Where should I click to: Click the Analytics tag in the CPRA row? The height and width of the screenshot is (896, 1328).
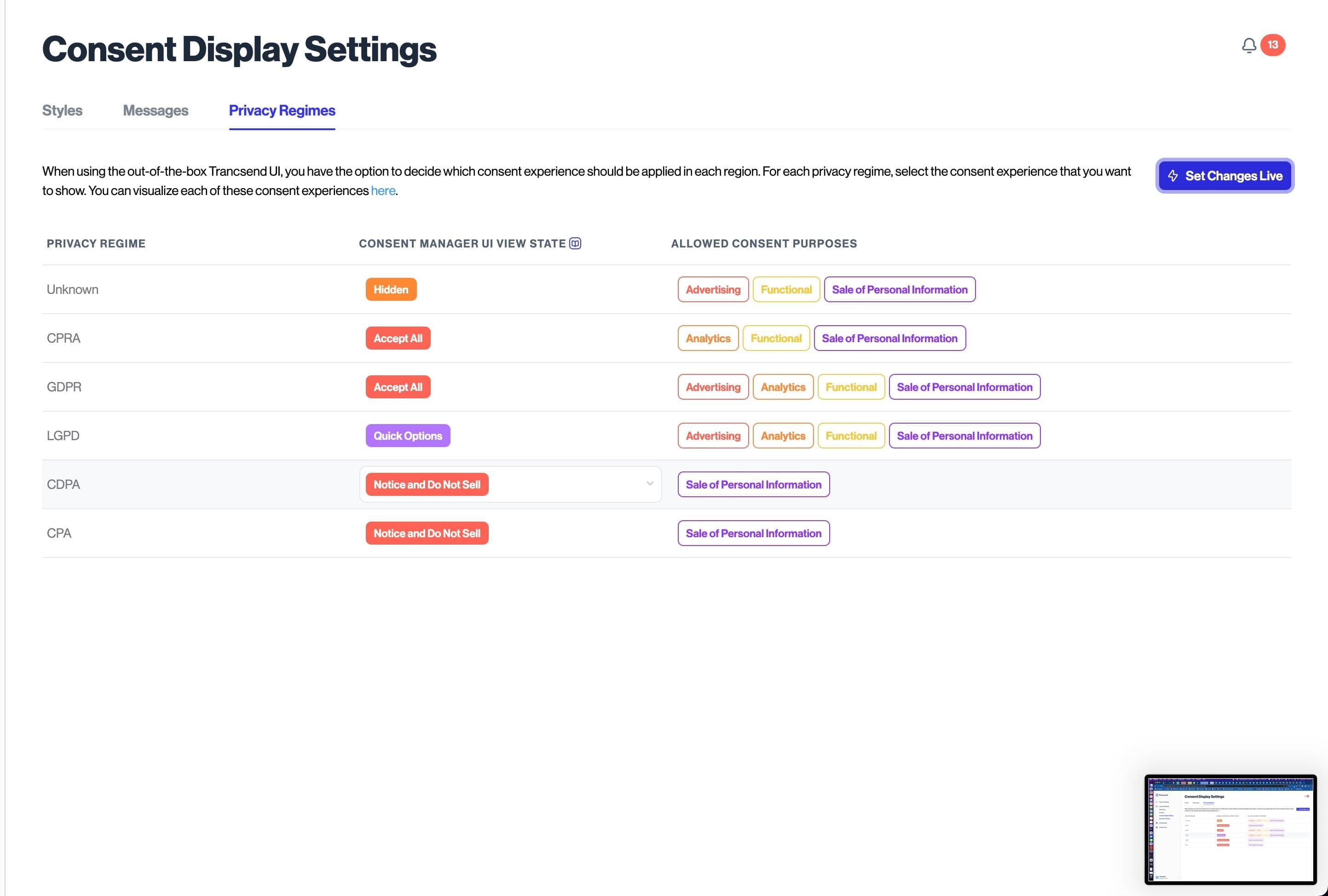708,338
